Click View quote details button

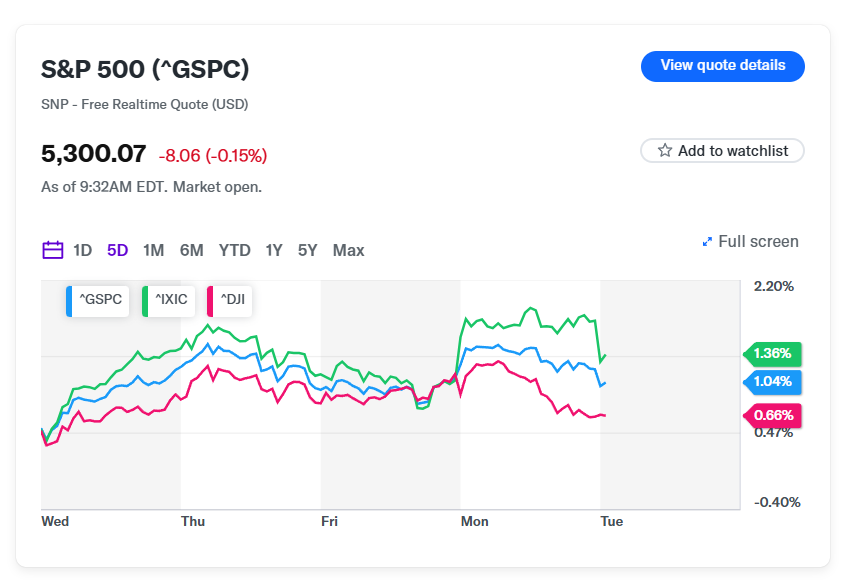point(722,66)
